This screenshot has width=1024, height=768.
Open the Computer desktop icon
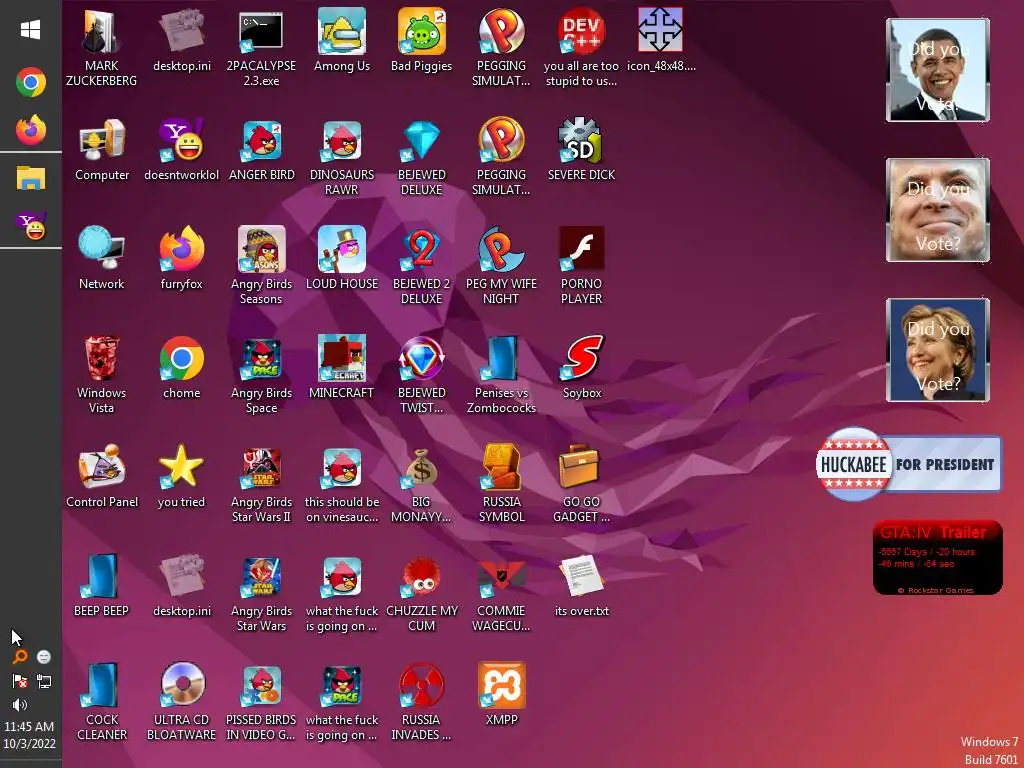[102, 150]
